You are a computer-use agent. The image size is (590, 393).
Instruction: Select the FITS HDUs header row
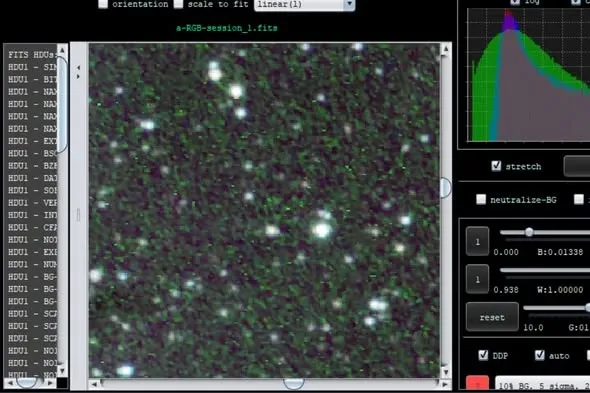[32, 55]
